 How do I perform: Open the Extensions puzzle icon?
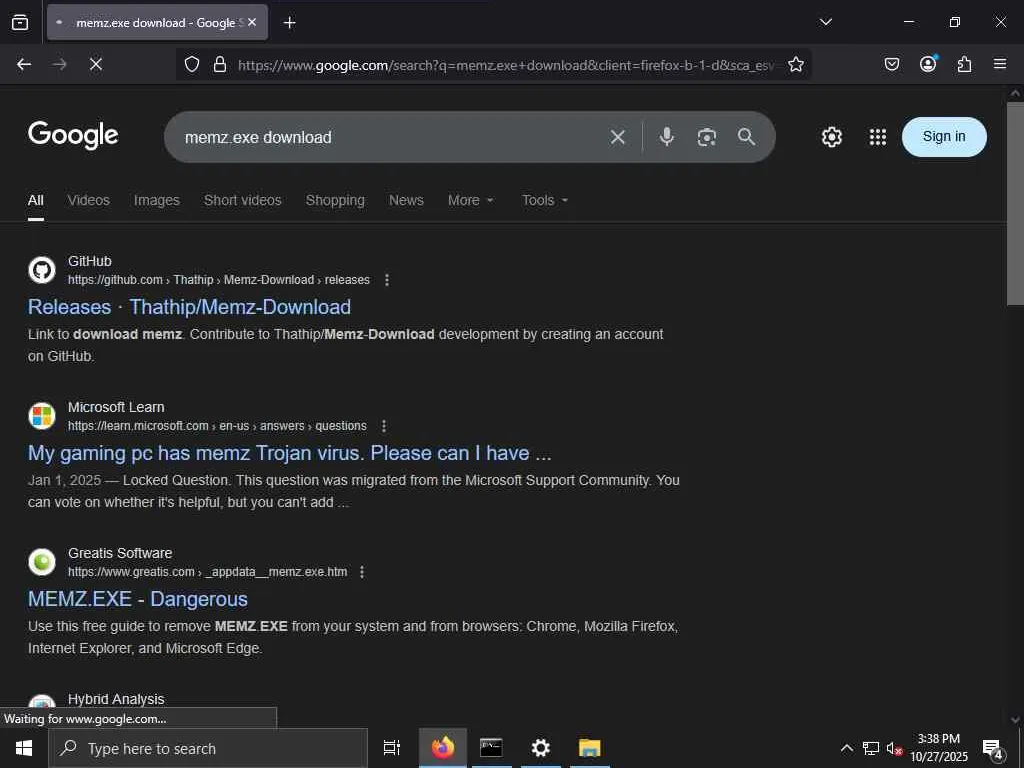tap(964, 64)
